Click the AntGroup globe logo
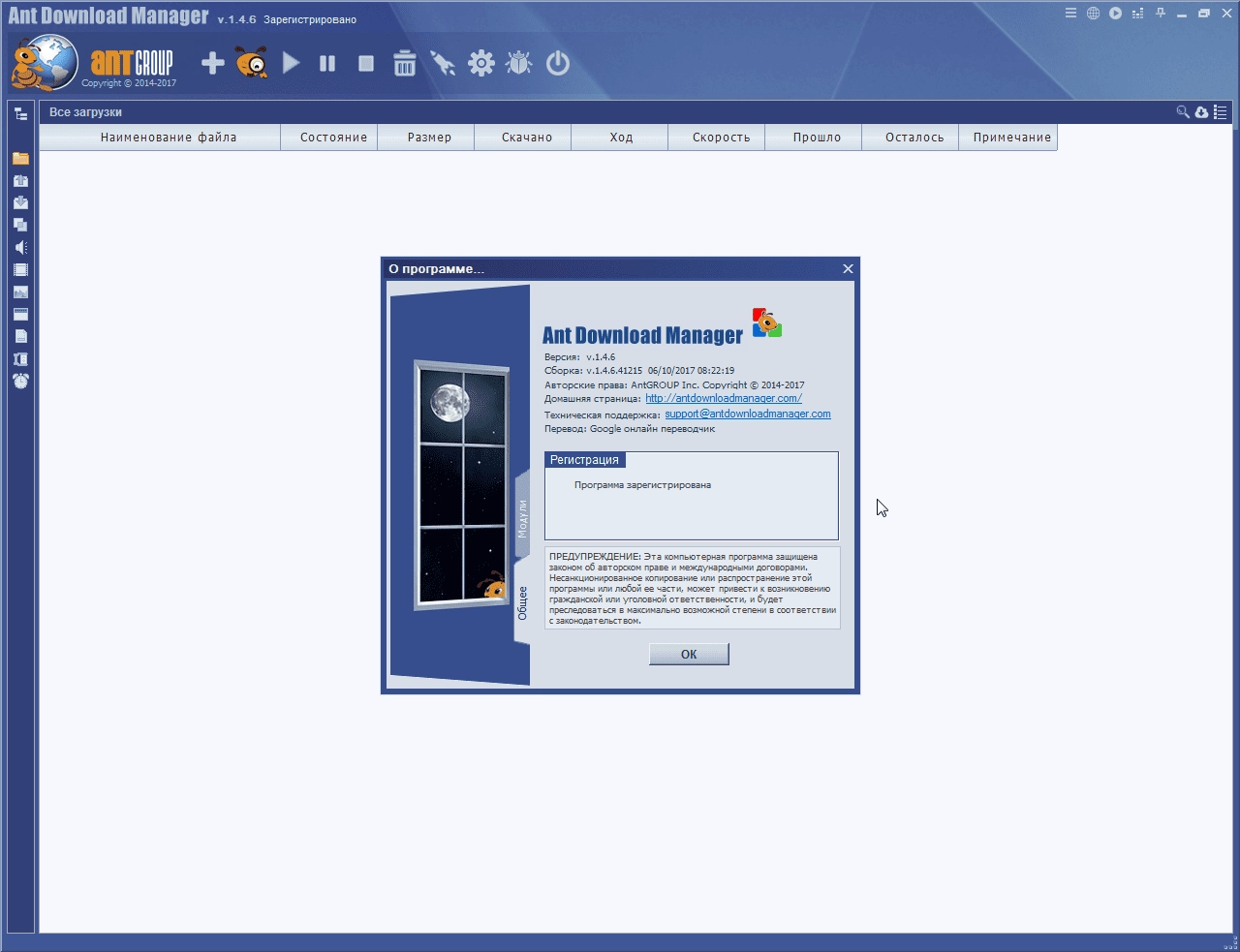Screen dimensions: 1240x952 45,63
